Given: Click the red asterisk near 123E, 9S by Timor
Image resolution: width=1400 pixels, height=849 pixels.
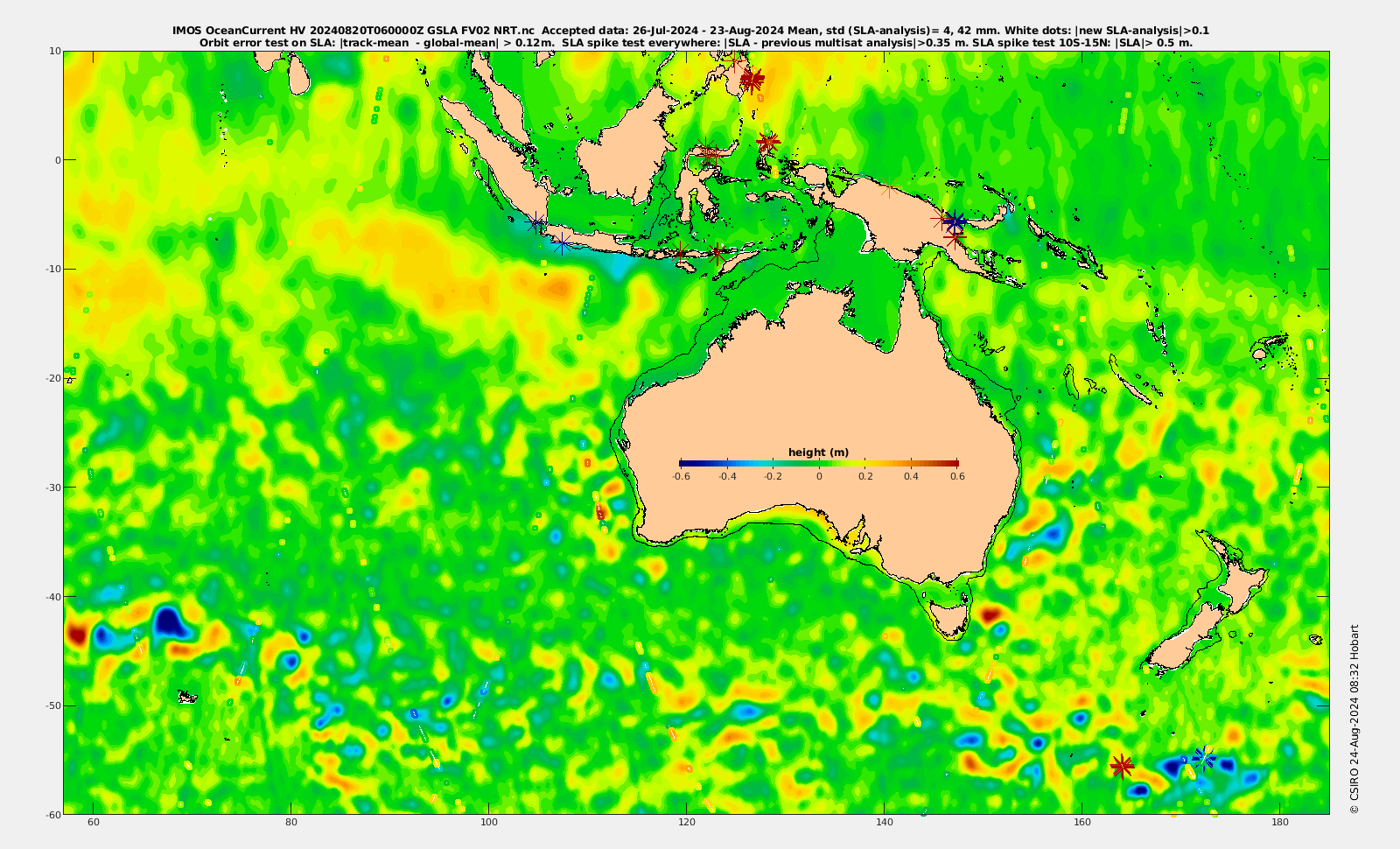Looking at the screenshot, I should 717,255.
